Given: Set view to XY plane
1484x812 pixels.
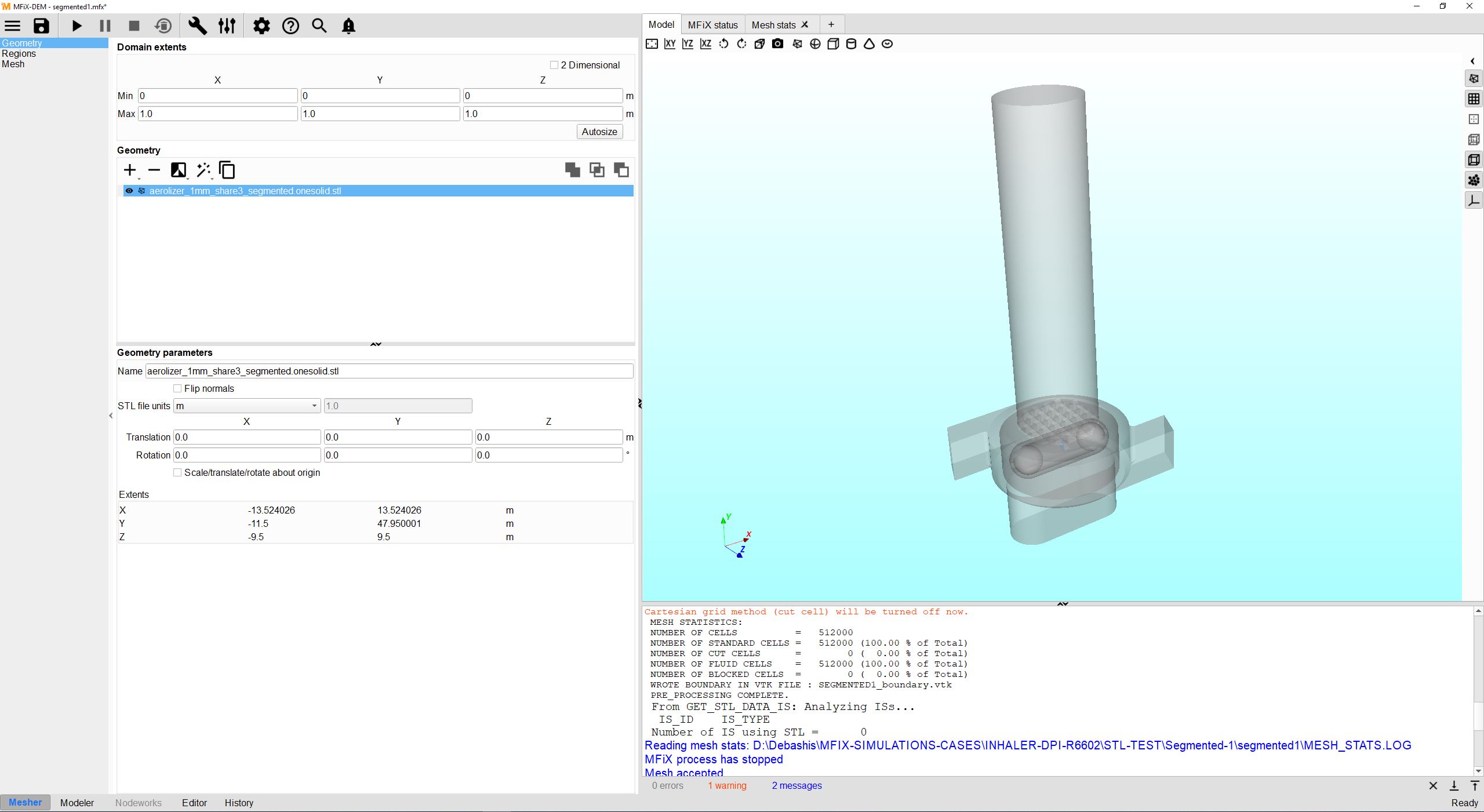Looking at the screenshot, I should click(x=670, y=44).
